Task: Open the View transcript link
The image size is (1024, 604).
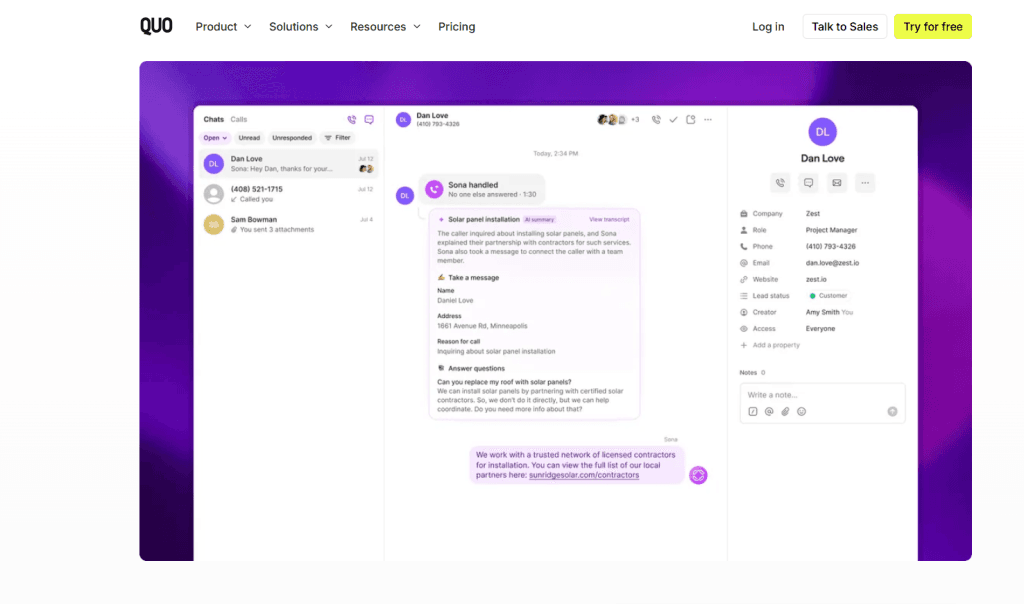Action: coord(609,219)
